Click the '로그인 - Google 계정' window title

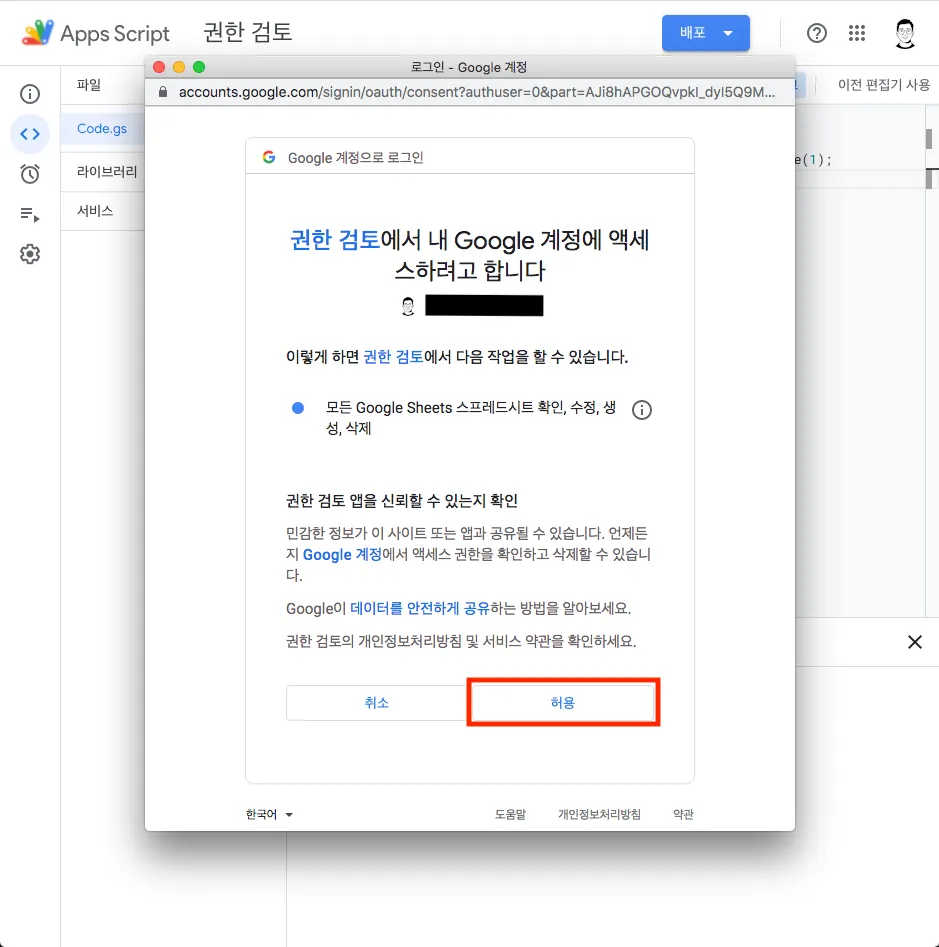point(469,67)
